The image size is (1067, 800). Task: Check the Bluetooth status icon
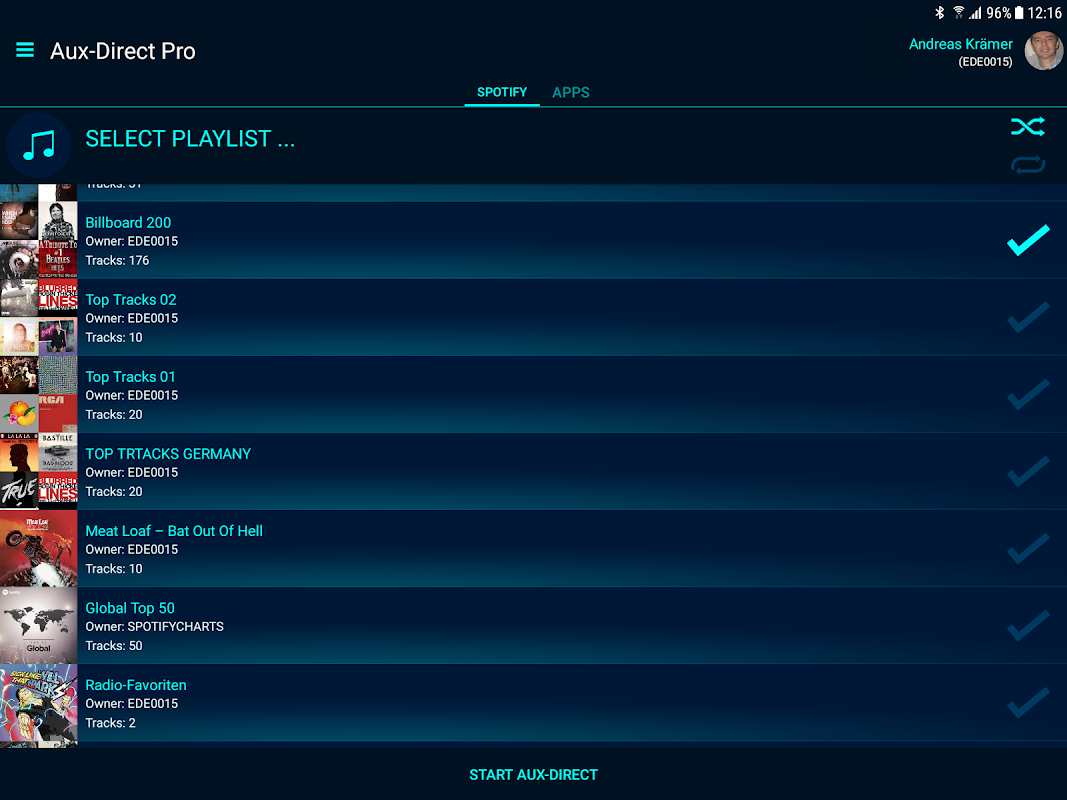click(x=940, y=12)
